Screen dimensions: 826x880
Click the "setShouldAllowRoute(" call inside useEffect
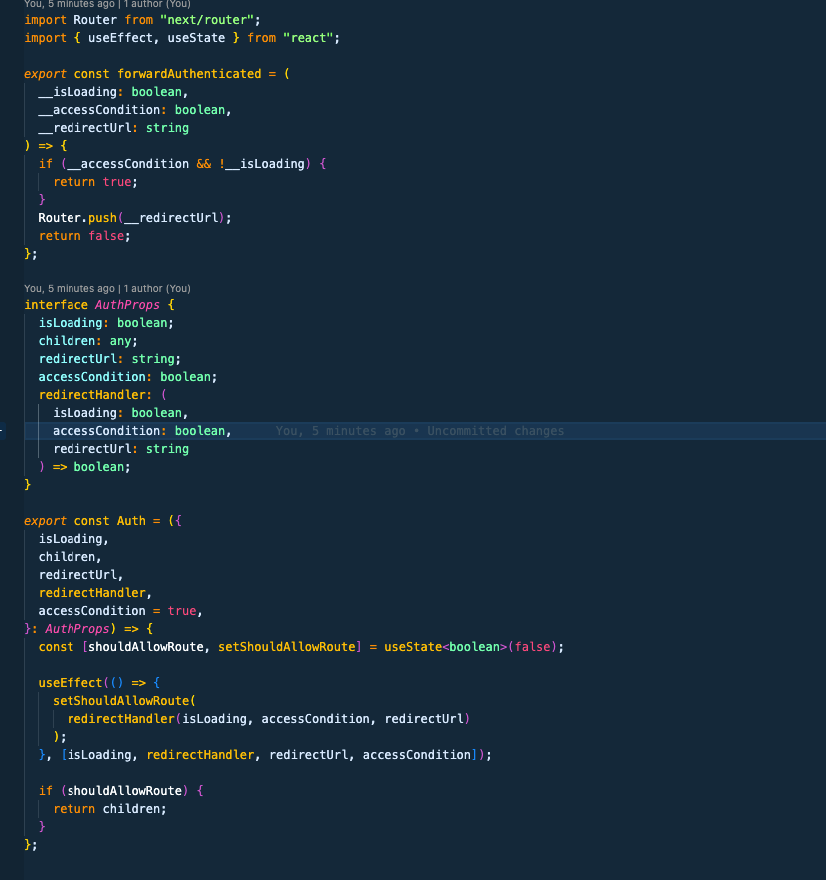tap(124, 700)
